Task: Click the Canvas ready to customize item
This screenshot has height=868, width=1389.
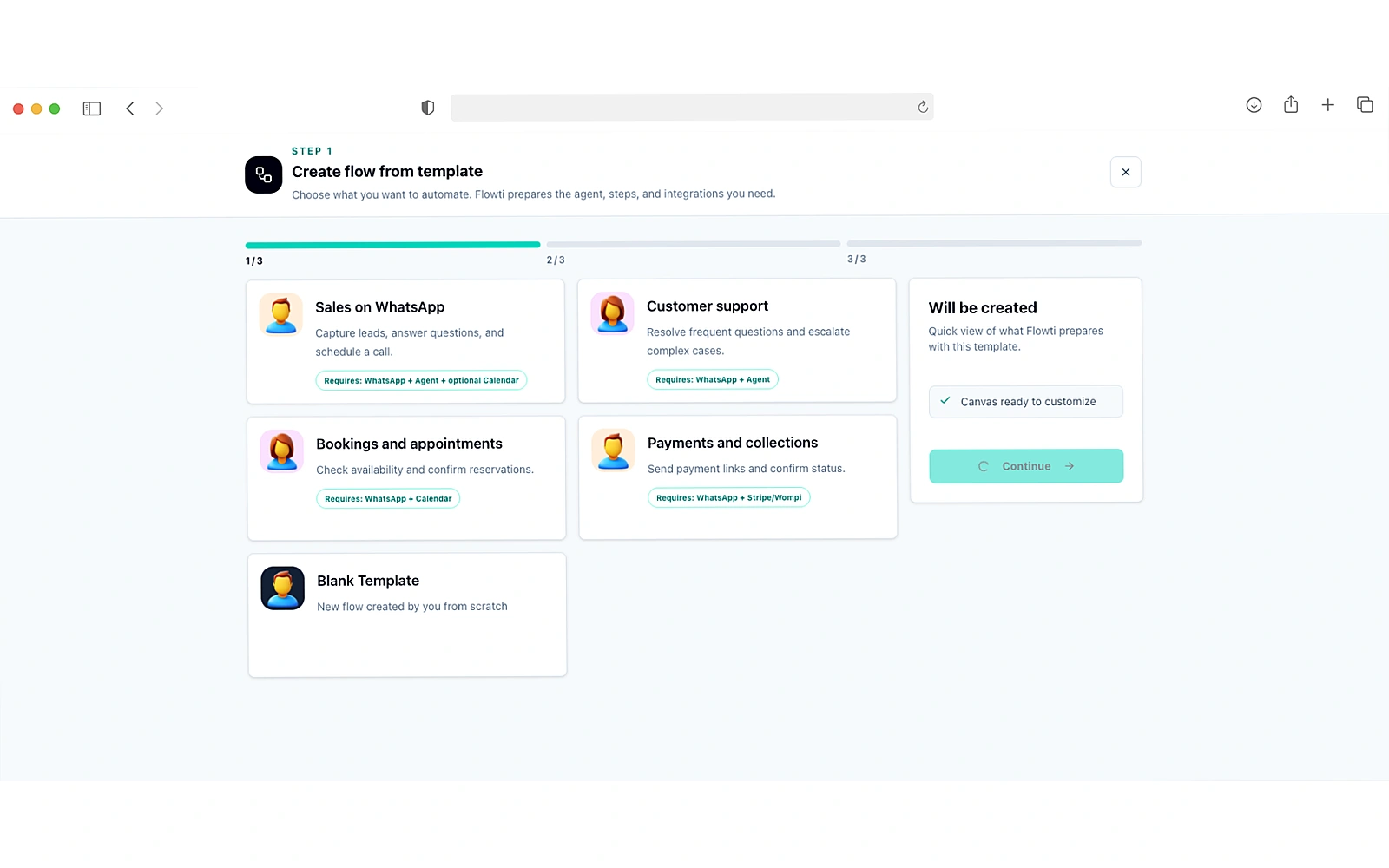Action: [x=1026, y=402]
